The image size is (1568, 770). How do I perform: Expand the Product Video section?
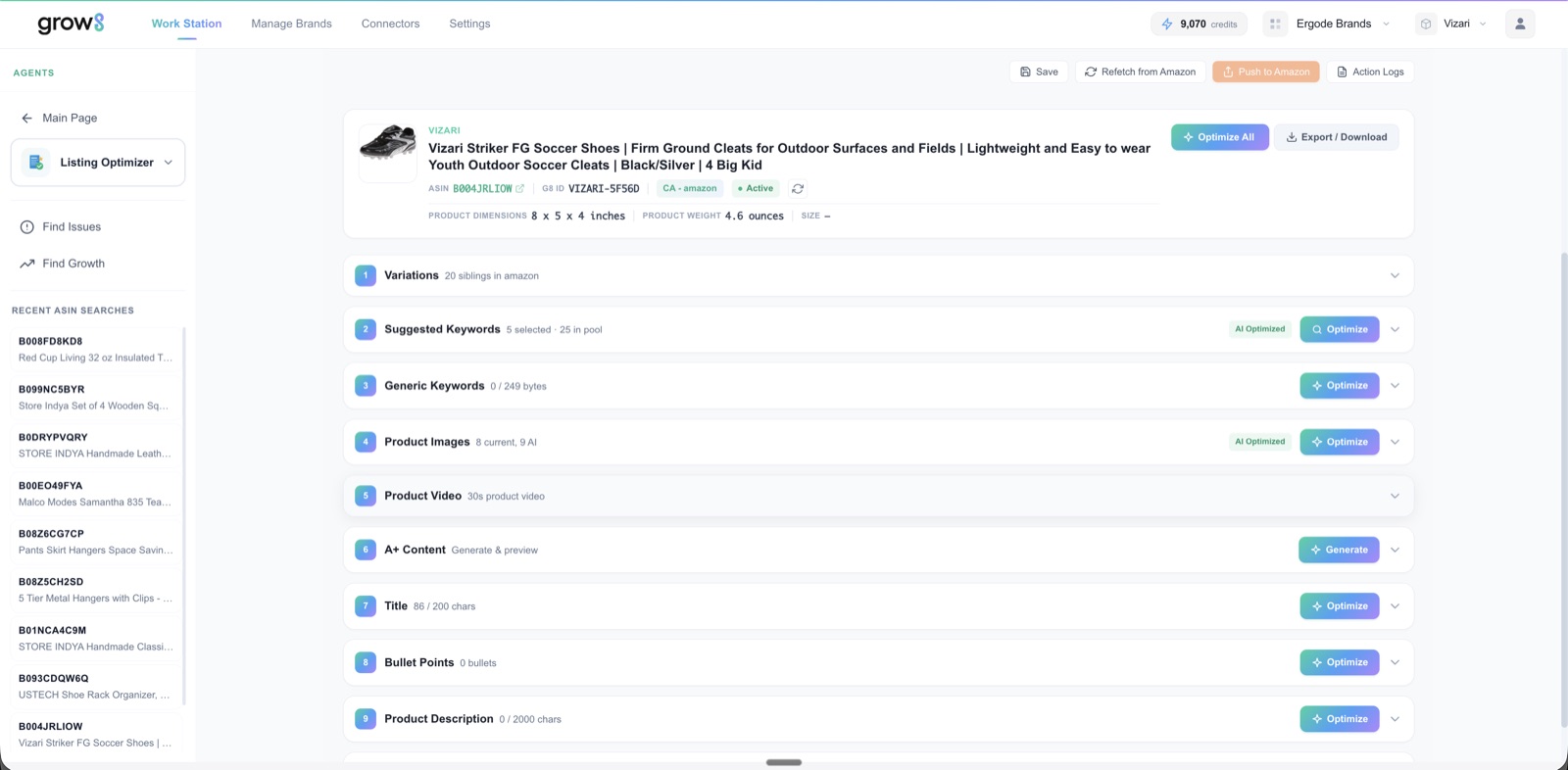1395,496
